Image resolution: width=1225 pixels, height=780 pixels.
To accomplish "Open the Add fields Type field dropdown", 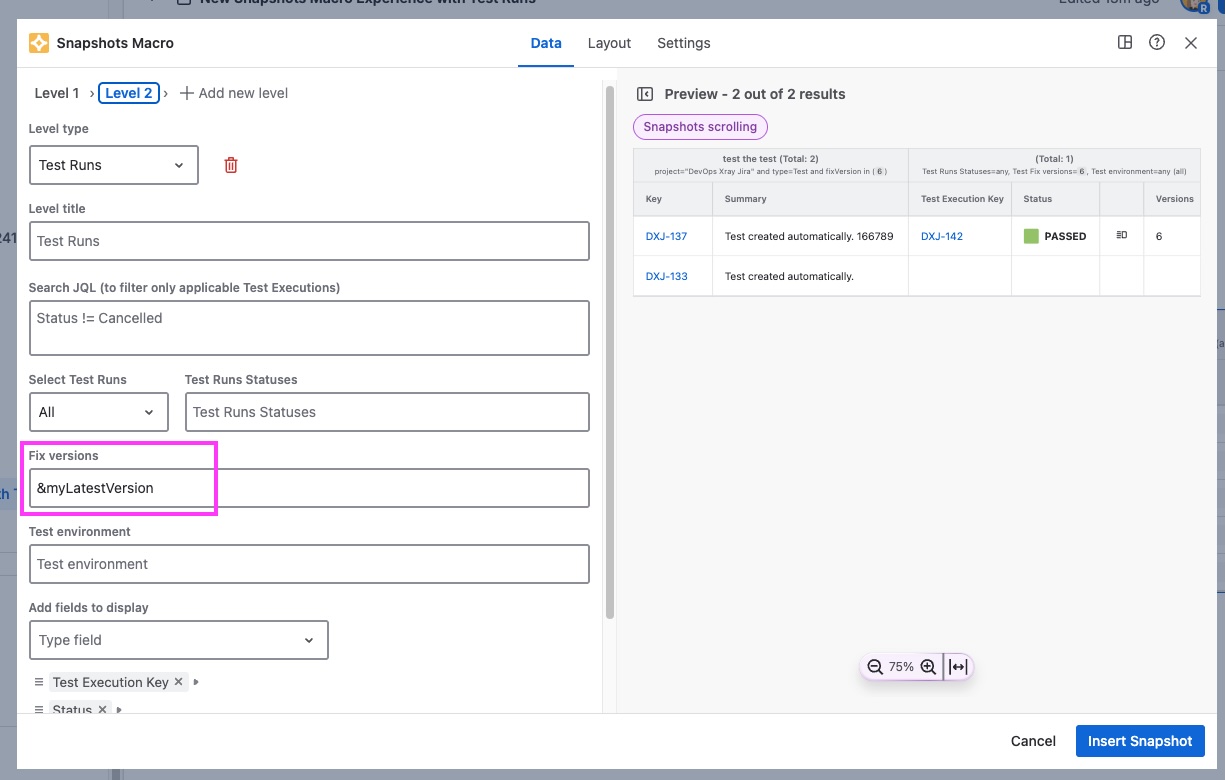I will tap(178, 640).
